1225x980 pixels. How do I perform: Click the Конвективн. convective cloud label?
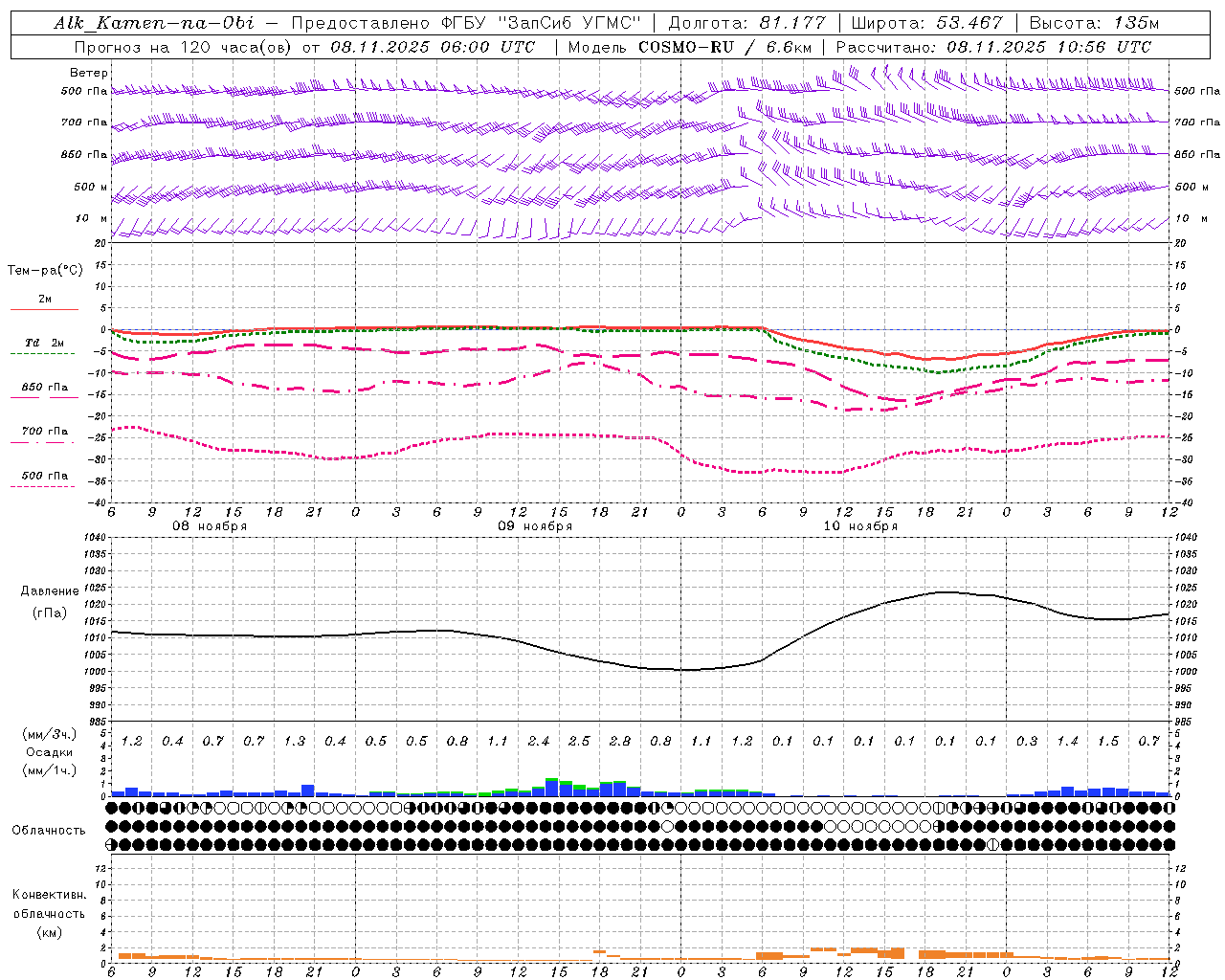(49, 895)
